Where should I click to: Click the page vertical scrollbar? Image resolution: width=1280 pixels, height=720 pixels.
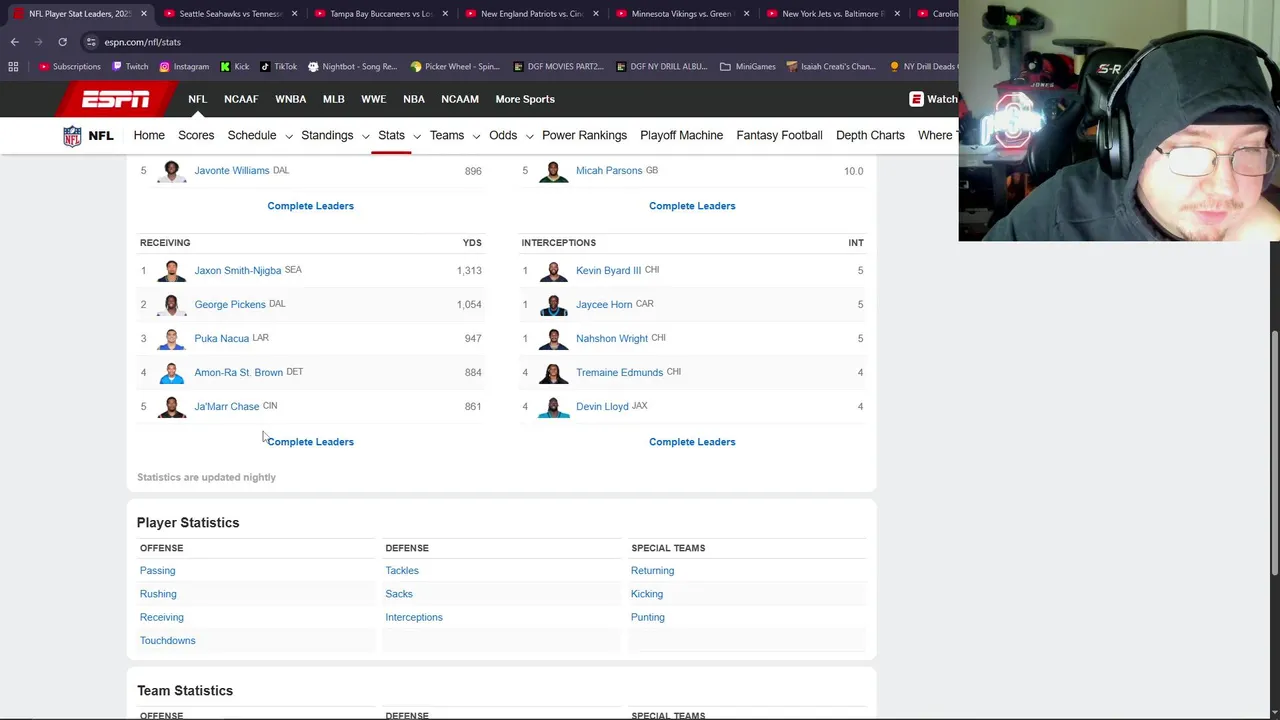[x=1274, y=454]
